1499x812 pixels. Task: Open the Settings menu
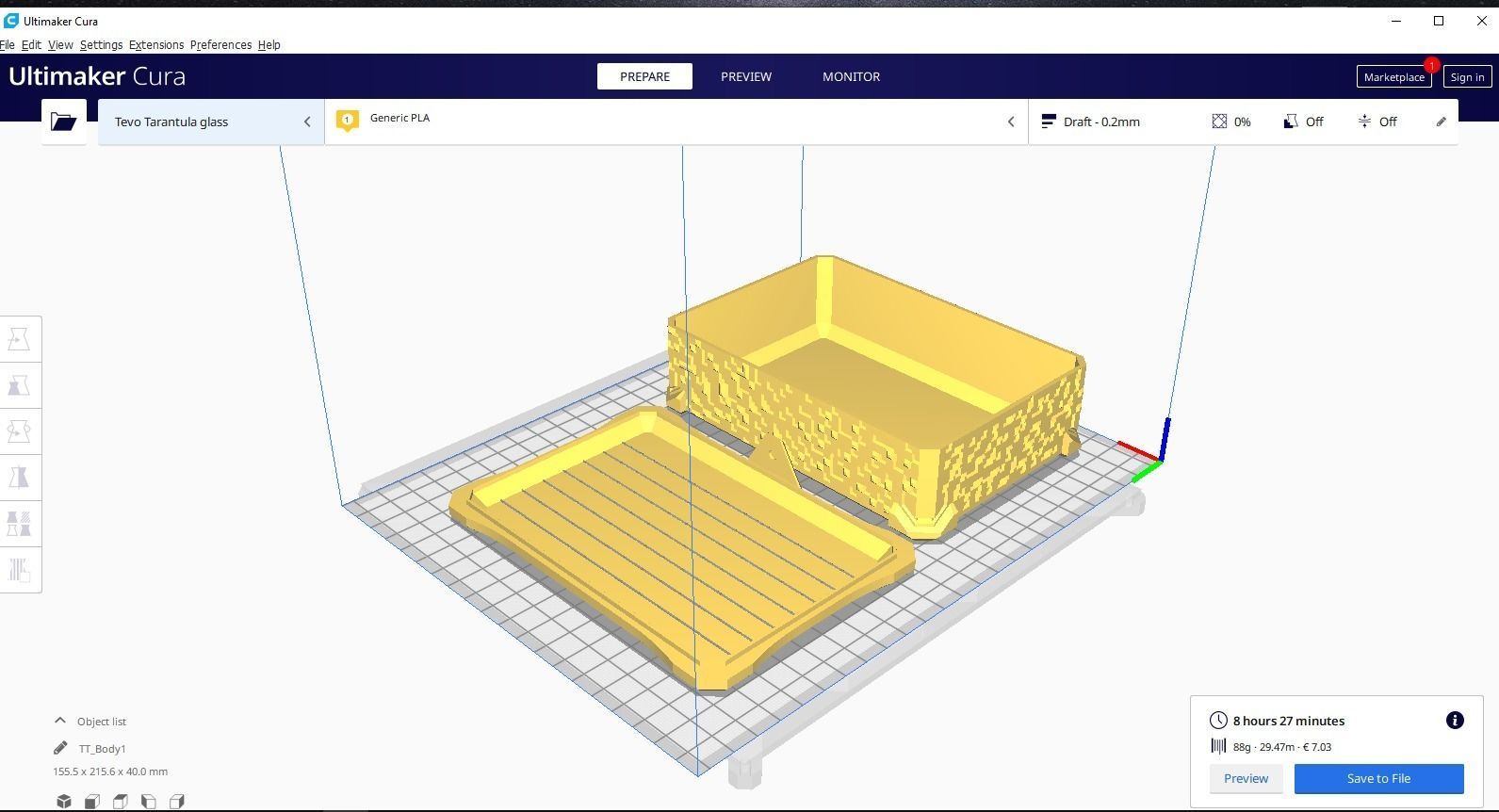pos(101,45)
